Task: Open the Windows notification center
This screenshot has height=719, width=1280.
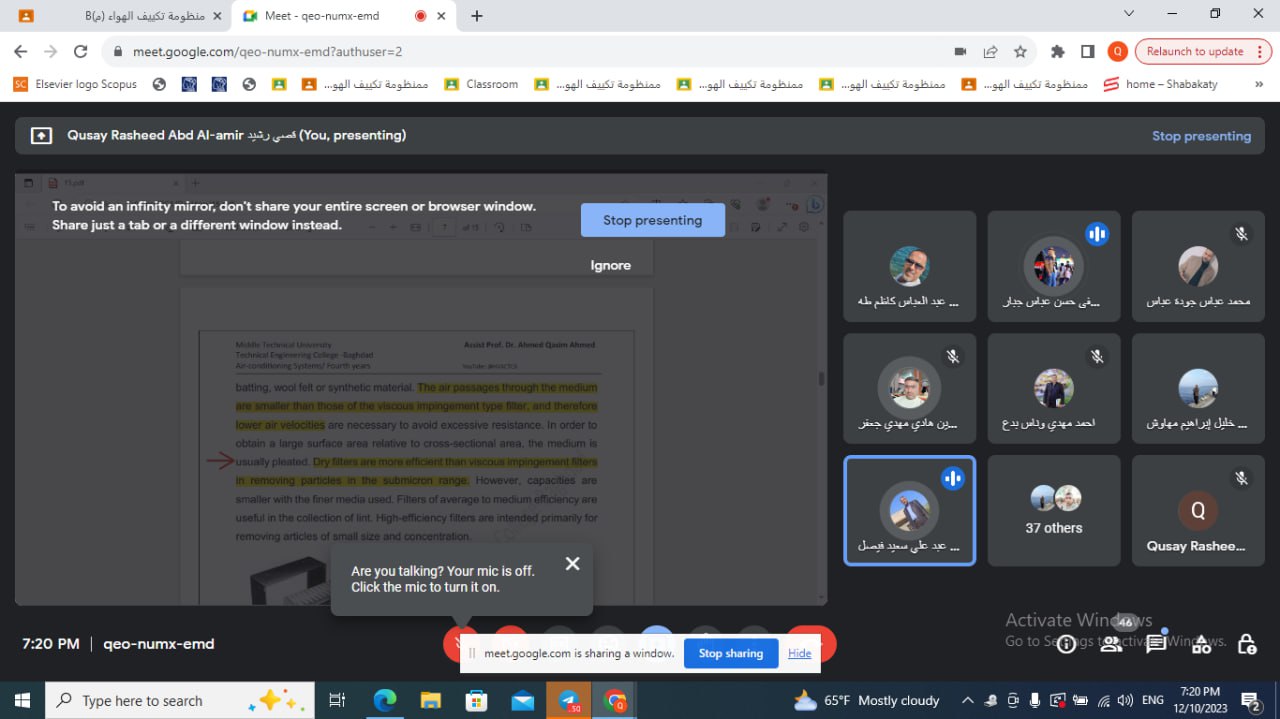Action: (1250, 700)
